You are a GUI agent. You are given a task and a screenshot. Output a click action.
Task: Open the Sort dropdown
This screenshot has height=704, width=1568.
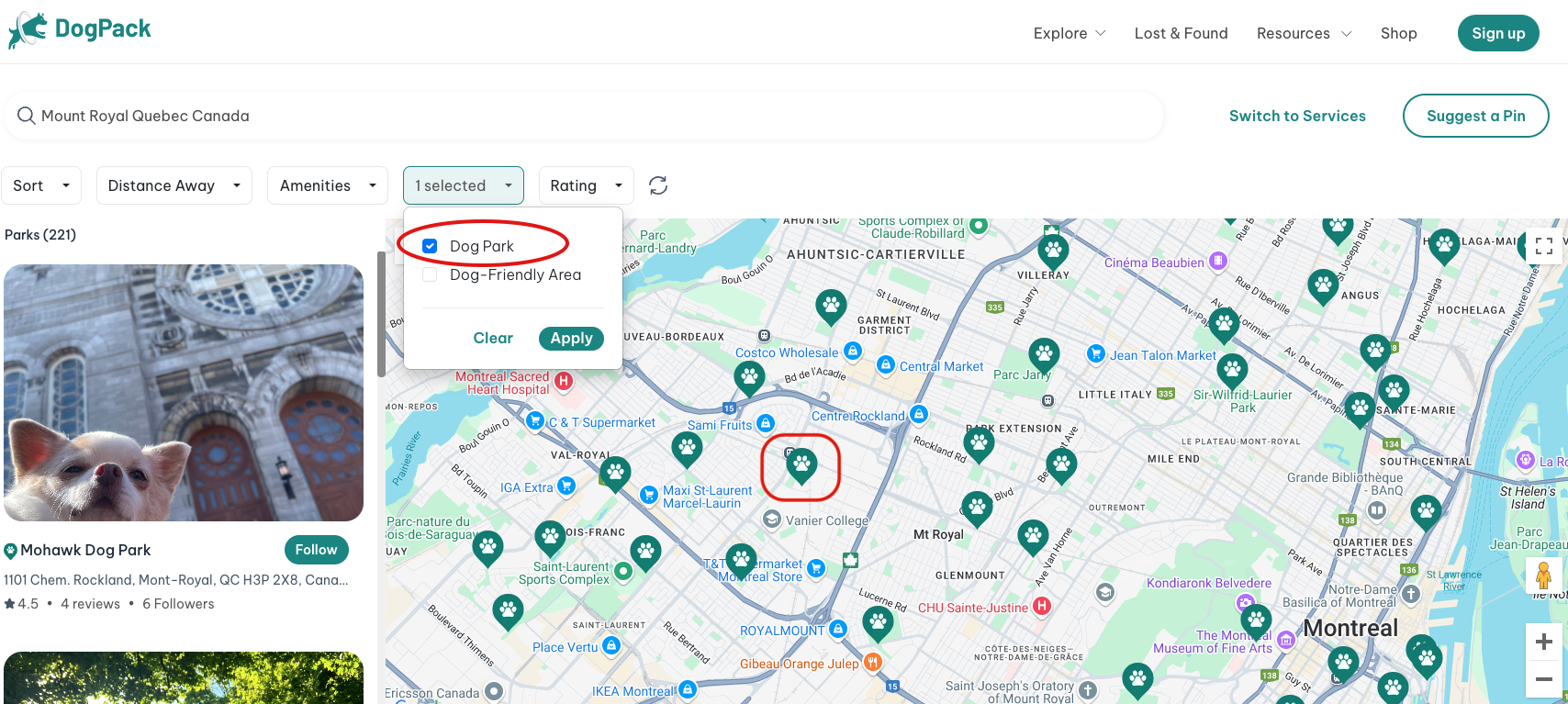pyautogui.click(x=41, y=185)
